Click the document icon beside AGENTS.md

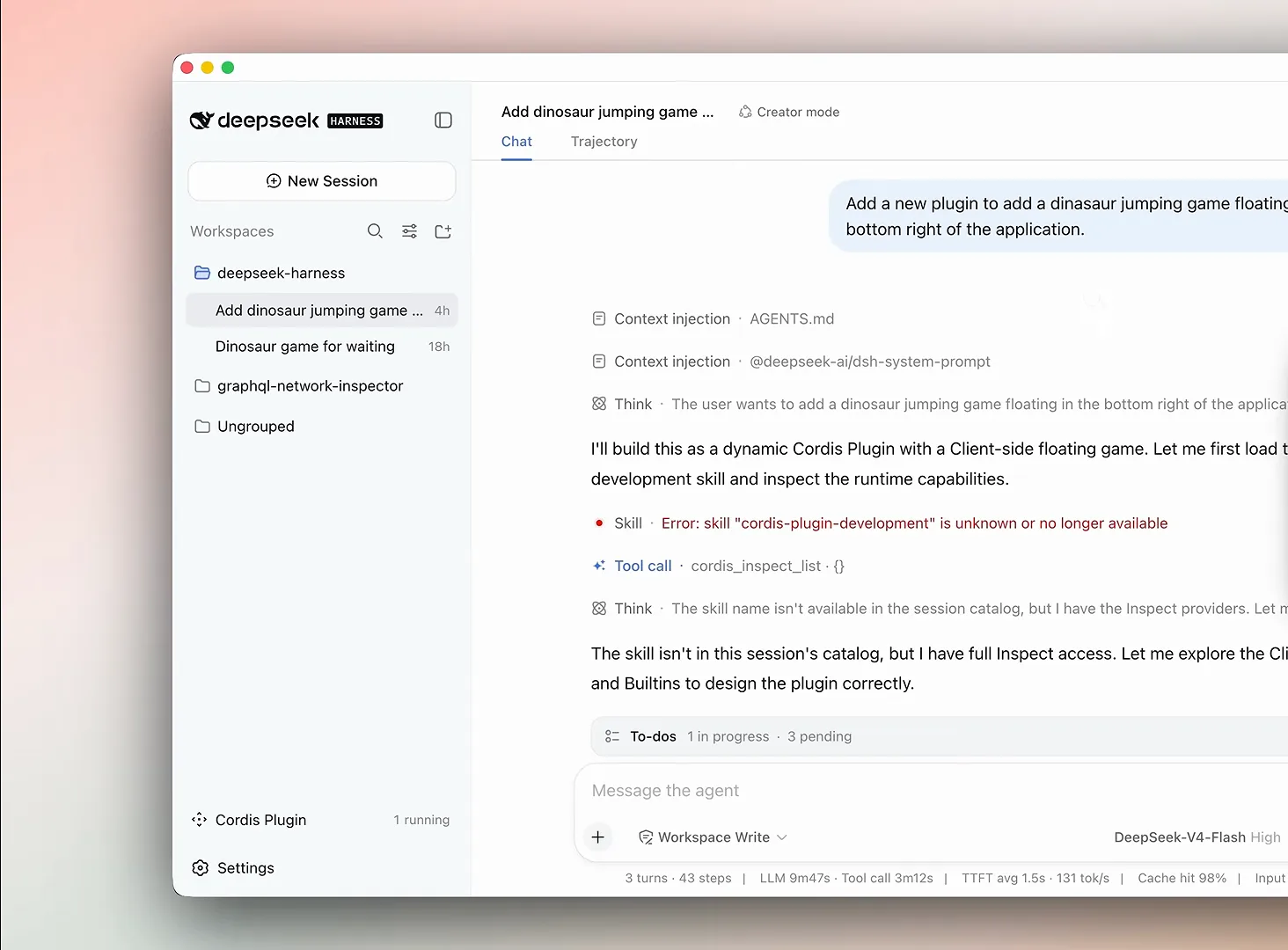(599, 319)
